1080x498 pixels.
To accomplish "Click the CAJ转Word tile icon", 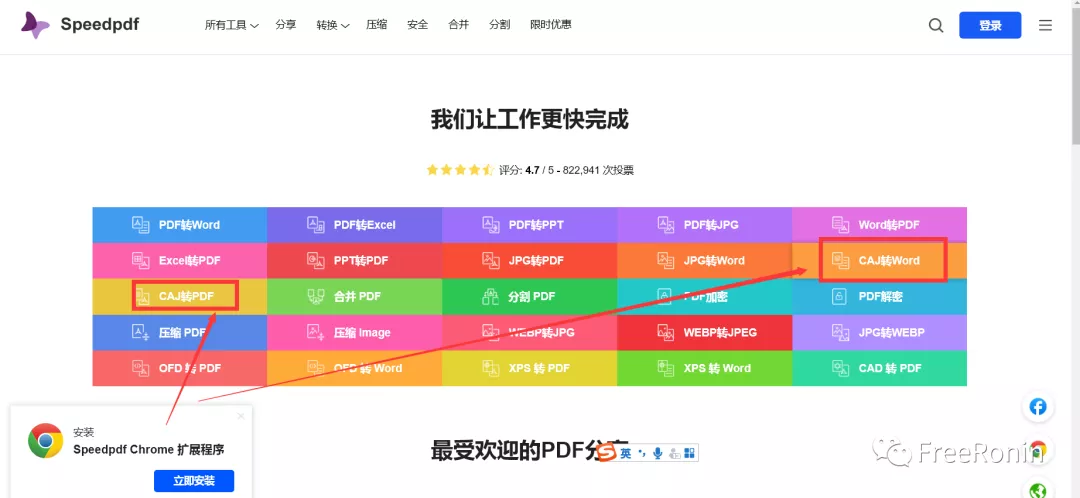I will (x=840, y=260).
